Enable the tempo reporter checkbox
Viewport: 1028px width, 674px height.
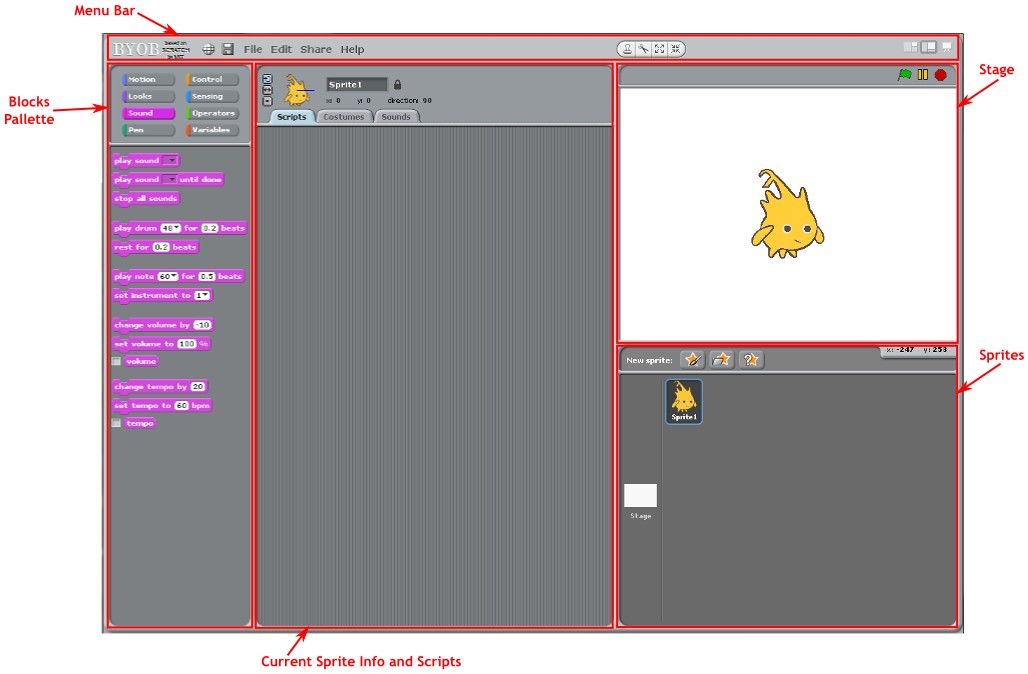pos(116,423)
